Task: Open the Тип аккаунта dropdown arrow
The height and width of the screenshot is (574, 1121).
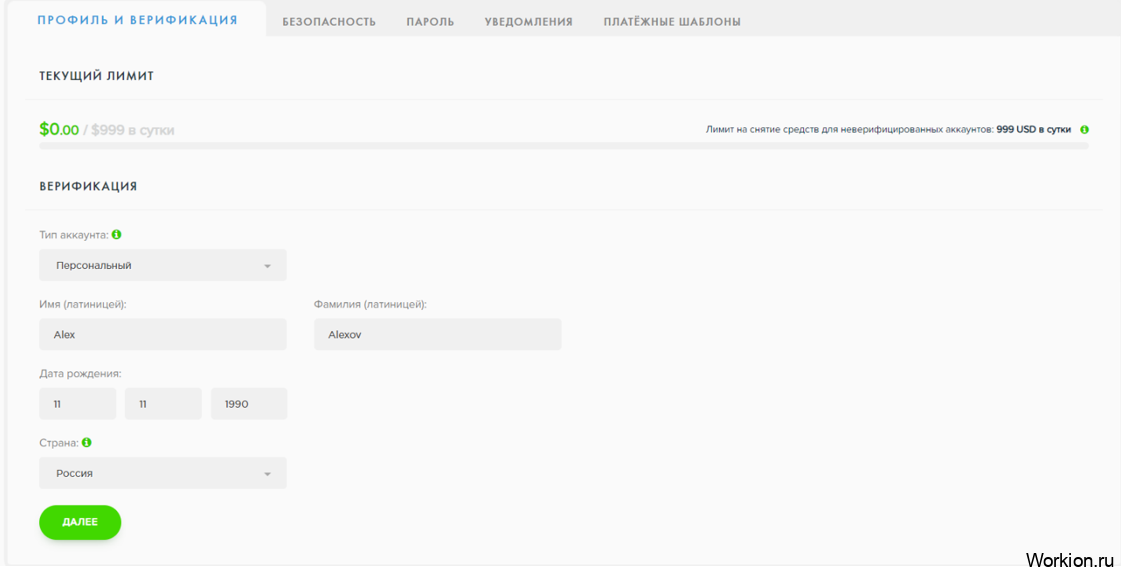Action: point(267,266)
